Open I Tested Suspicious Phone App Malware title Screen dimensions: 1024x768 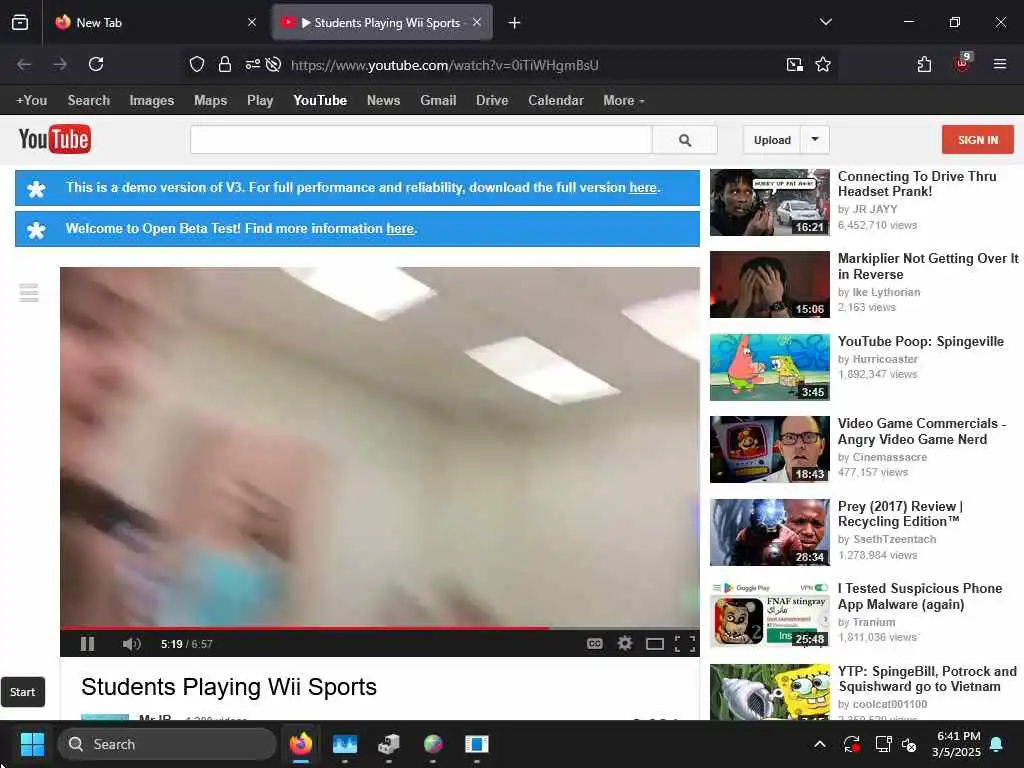click(x=920, y=596)
